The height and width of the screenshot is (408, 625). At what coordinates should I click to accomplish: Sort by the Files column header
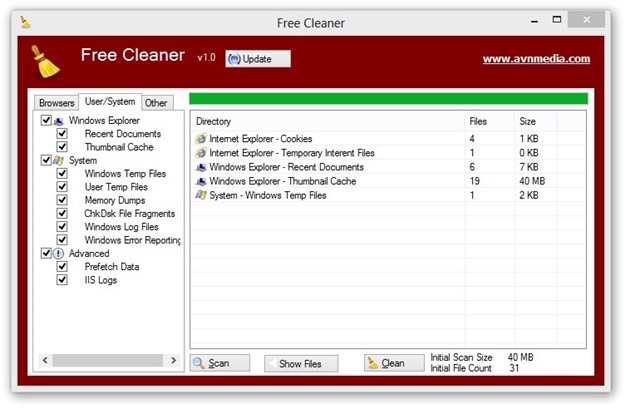pyautogui.click(x=489, y=121)
